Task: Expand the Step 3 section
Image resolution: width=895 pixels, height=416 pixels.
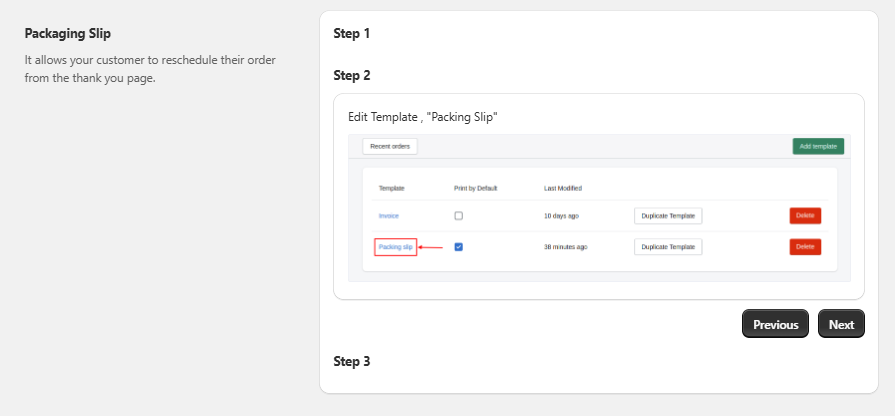Action: point(352,361)
